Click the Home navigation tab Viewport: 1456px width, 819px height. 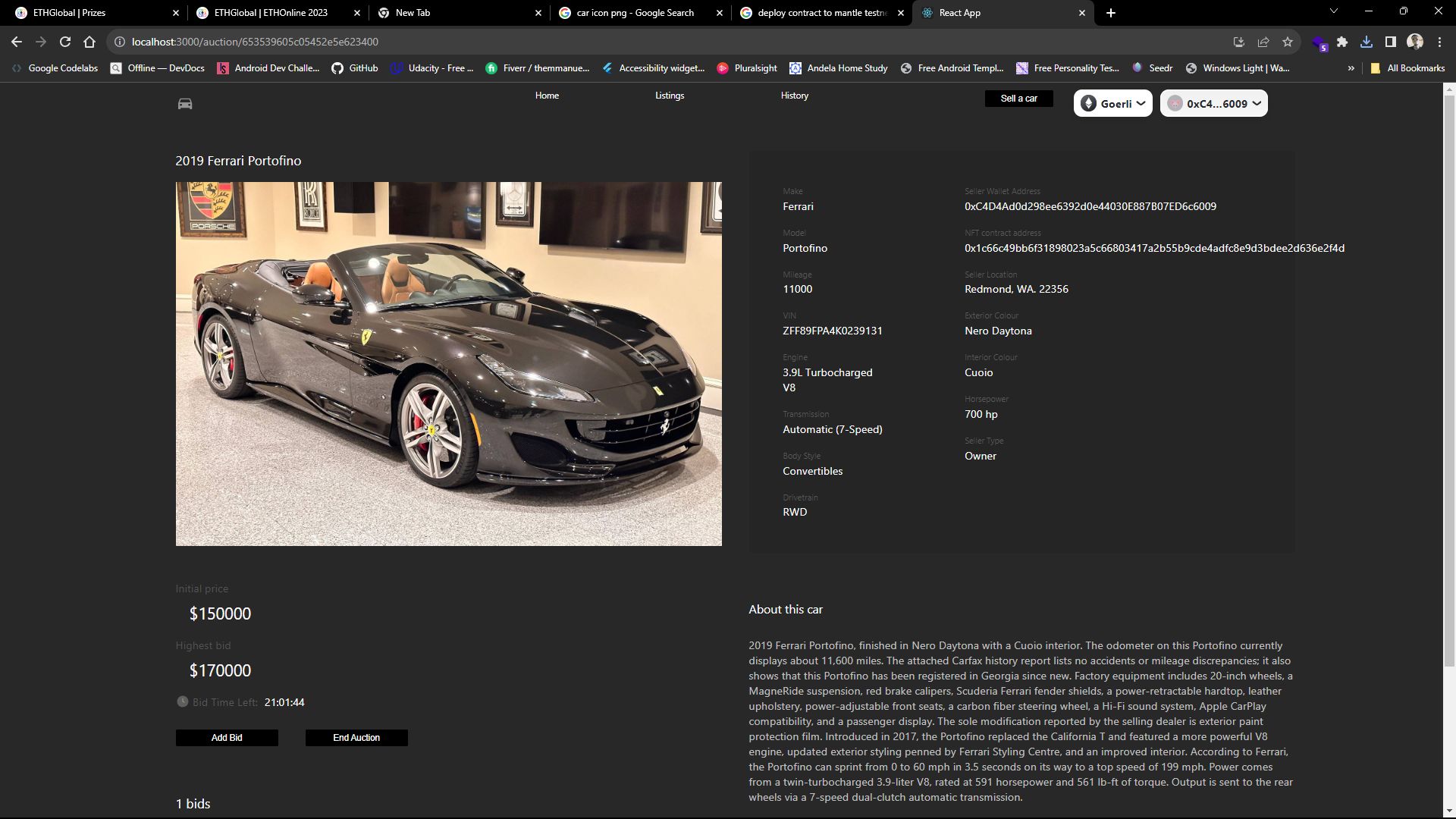548,95
